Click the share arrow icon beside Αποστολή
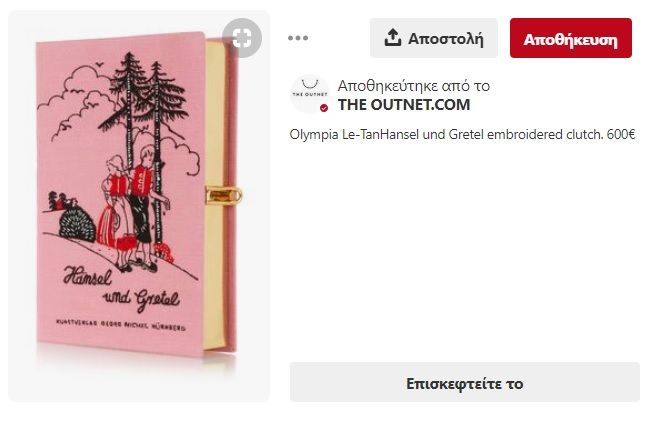The width and height of the screenshot is (660, 430). click(x=392, y=38)
